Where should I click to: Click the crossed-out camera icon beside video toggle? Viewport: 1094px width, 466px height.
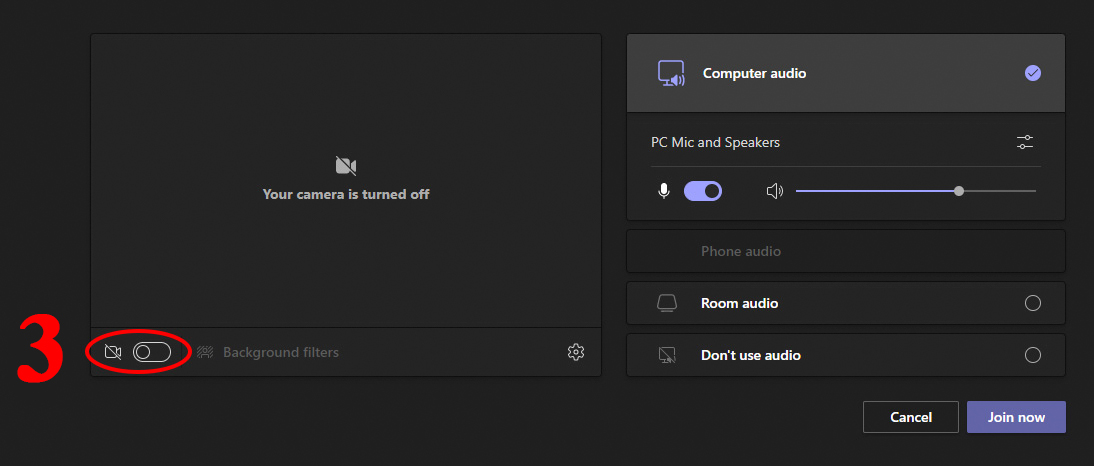(x=113, y=352)
